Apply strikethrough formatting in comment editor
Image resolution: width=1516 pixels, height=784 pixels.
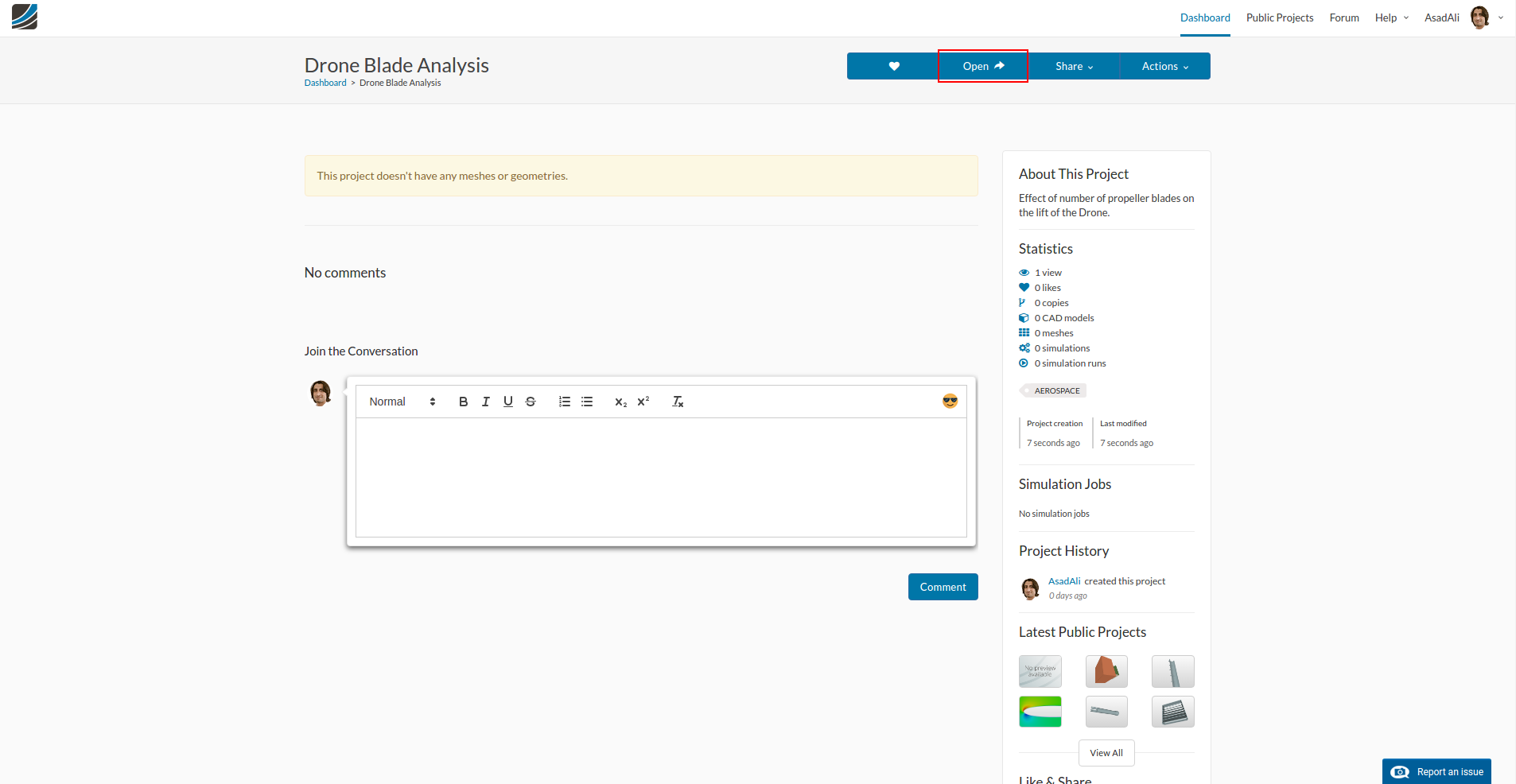pyautogui.click(x=531, y=402)
